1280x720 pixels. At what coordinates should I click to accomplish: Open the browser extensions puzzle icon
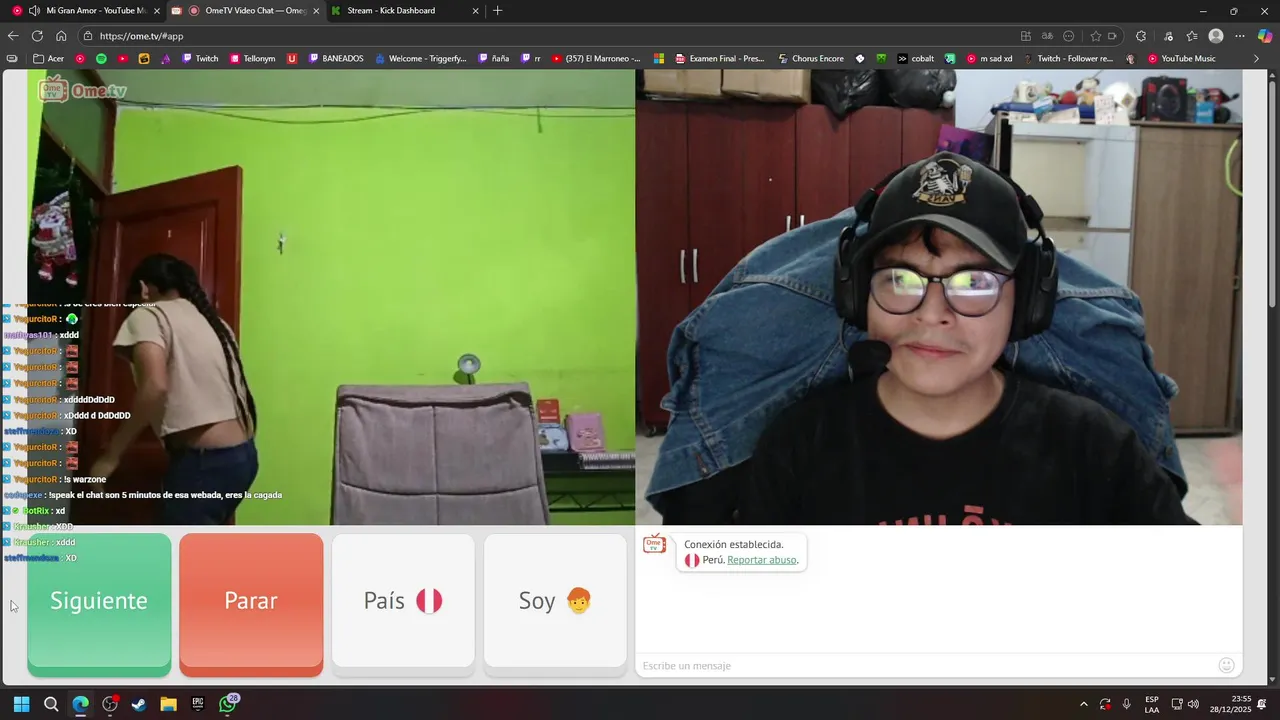click(x=1141, y=36)
